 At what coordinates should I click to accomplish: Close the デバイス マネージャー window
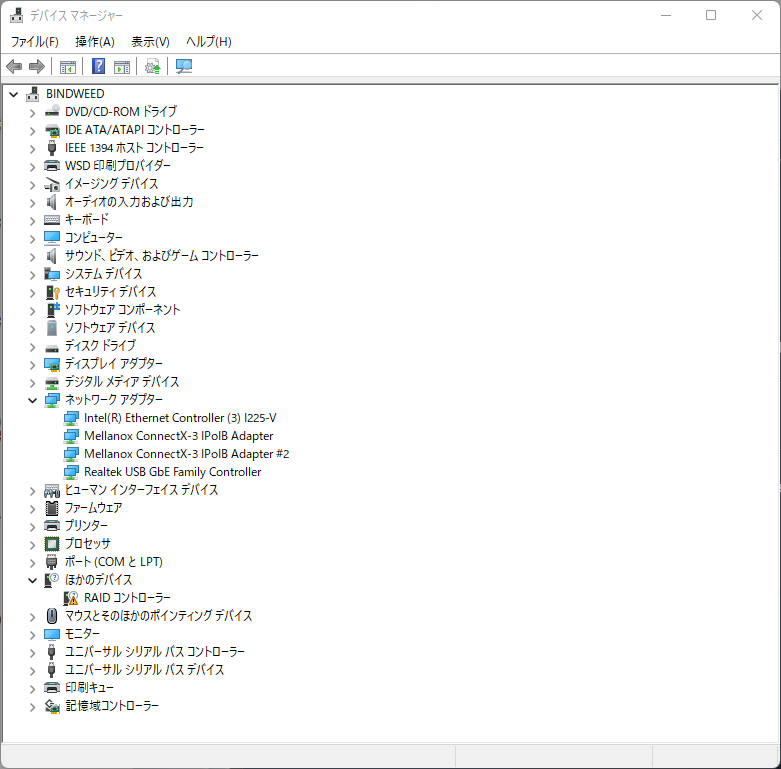(757, 15)
